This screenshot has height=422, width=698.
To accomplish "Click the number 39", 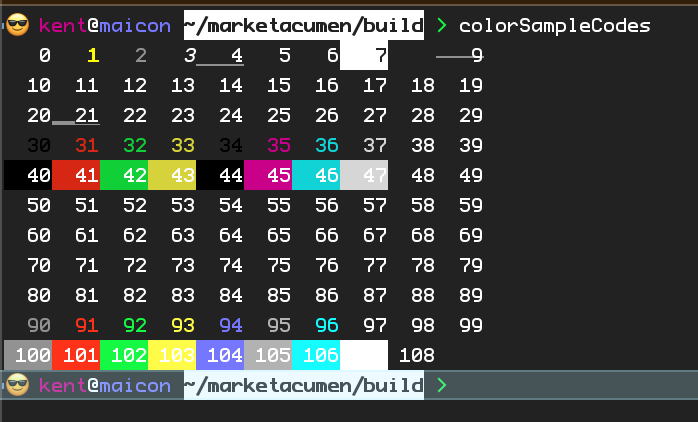I will click(471, 146).
